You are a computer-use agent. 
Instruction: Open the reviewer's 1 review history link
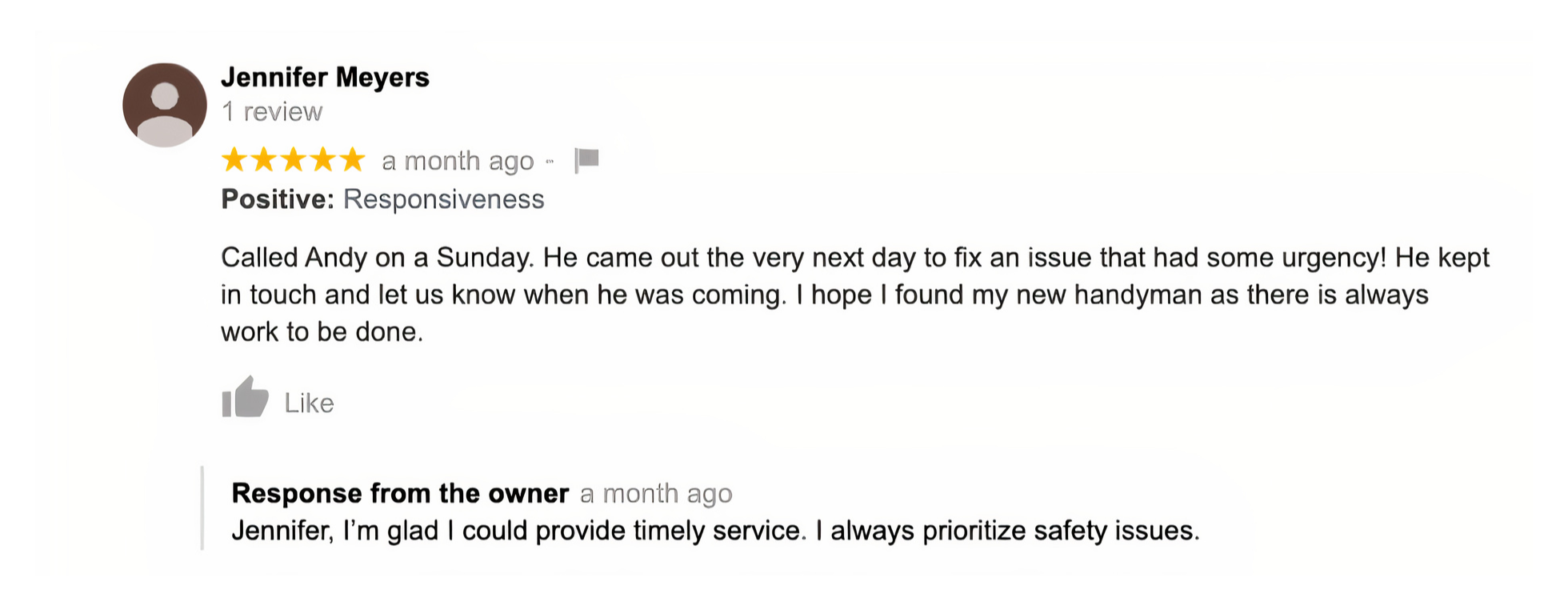coord(271,112)
